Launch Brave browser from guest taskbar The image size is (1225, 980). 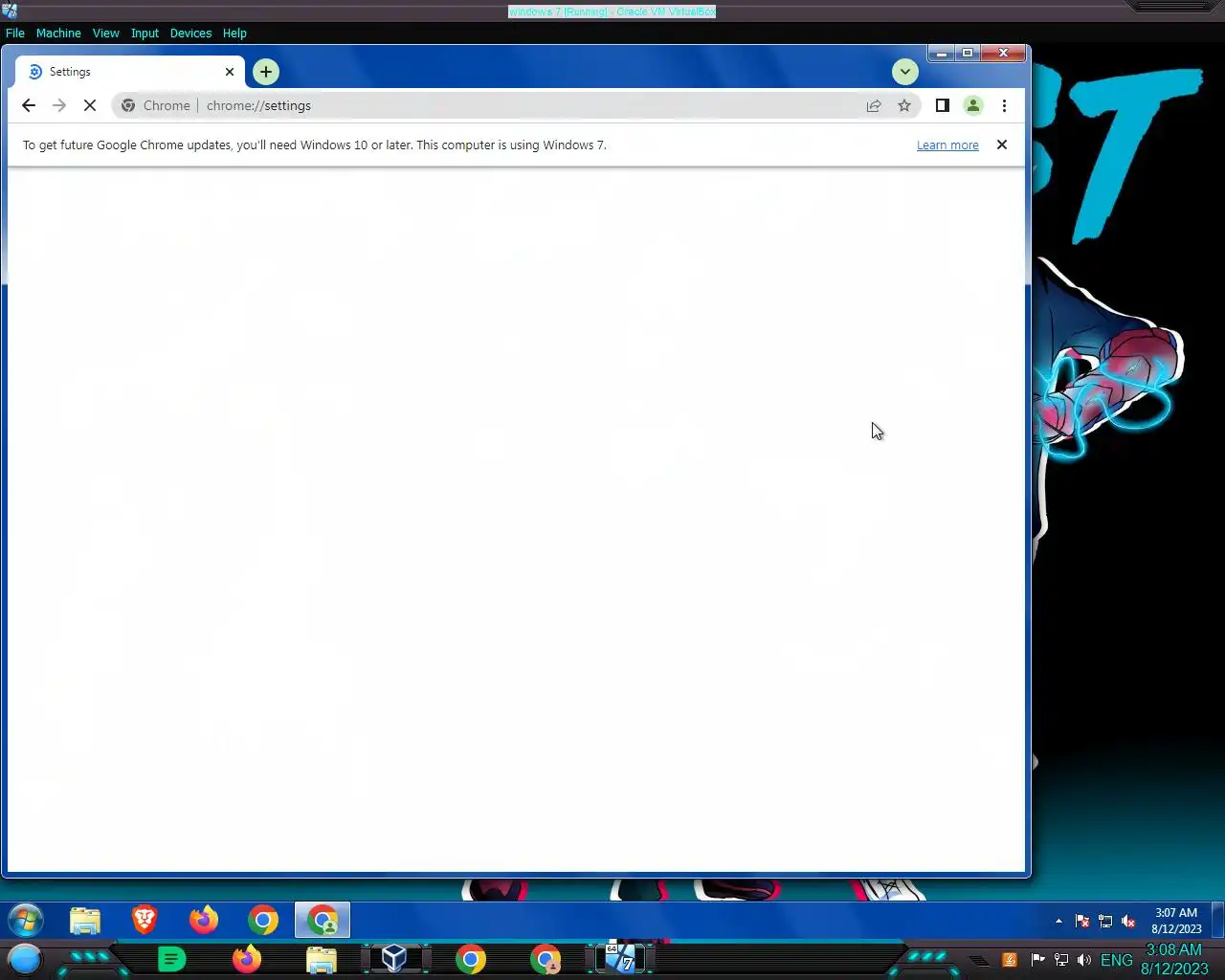[x=145, y=921]
